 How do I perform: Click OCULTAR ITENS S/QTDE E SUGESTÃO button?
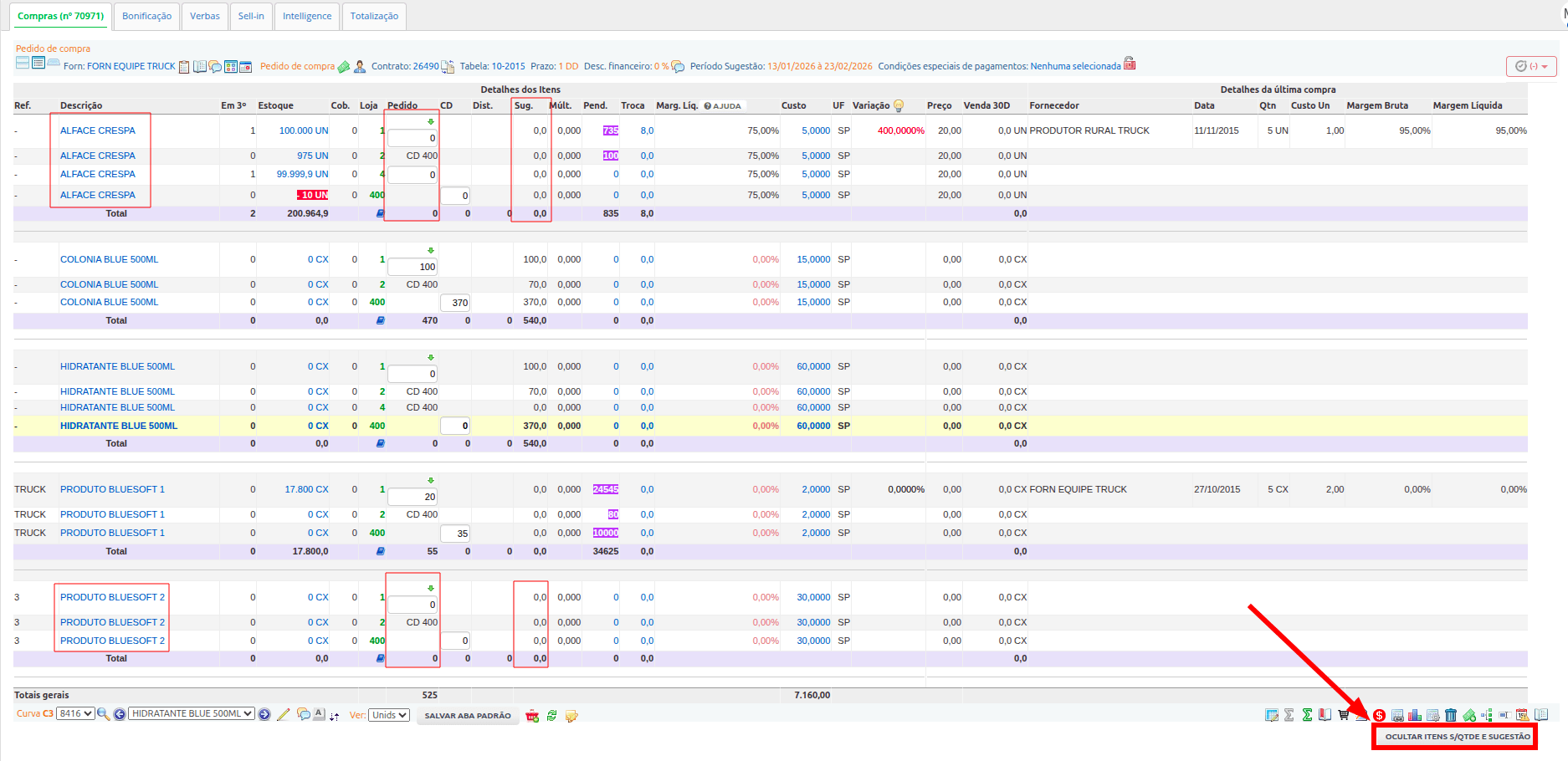pyautogui.click(x=1458, y=737)
